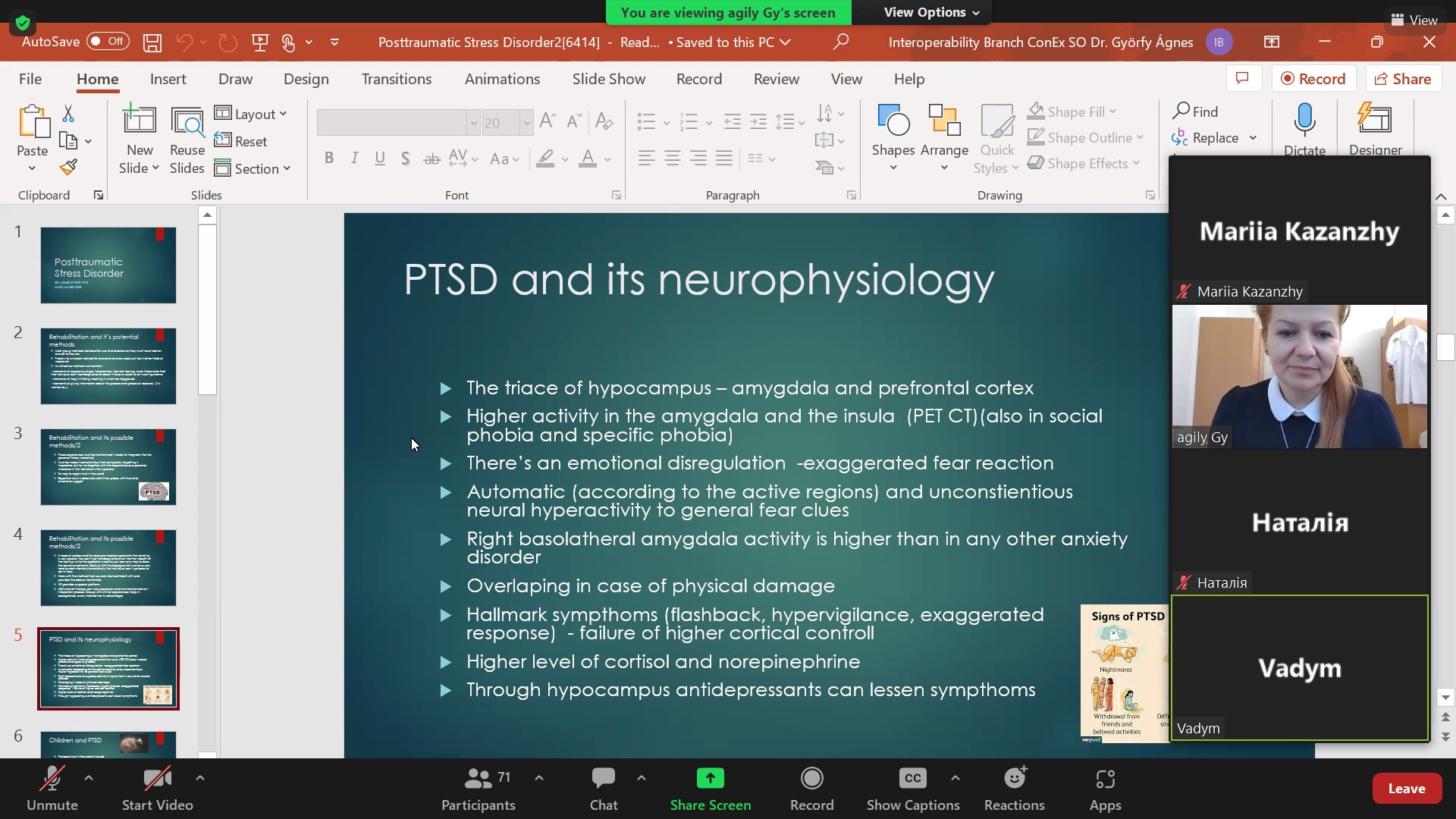
Task: Click the Format Painter brush icon
Action: coord(69,167)
